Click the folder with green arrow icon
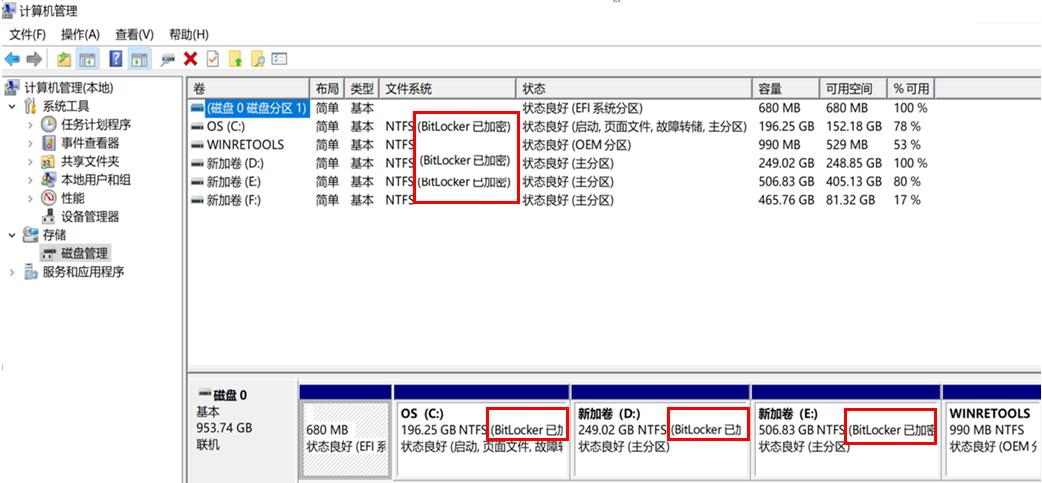This screenshot has height=483, width=1042. click(235, 59)
